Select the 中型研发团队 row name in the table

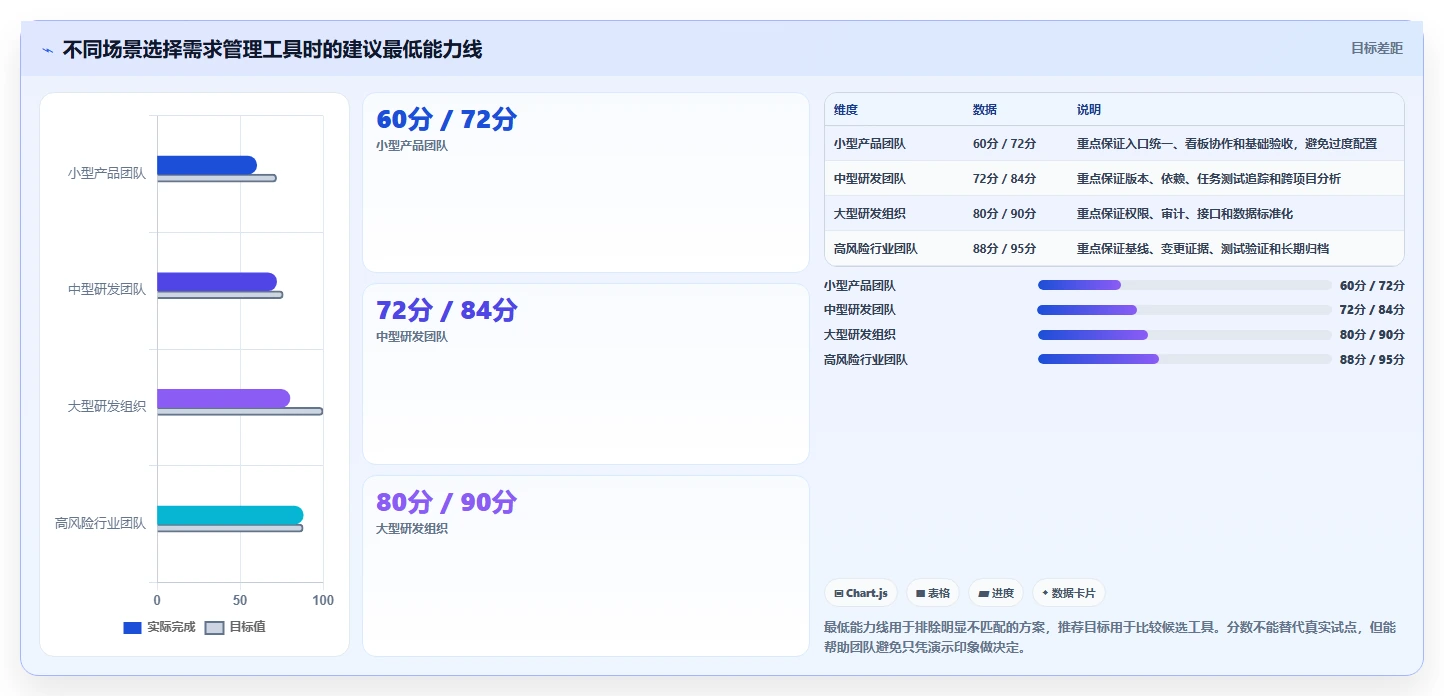tap(870, 179)
